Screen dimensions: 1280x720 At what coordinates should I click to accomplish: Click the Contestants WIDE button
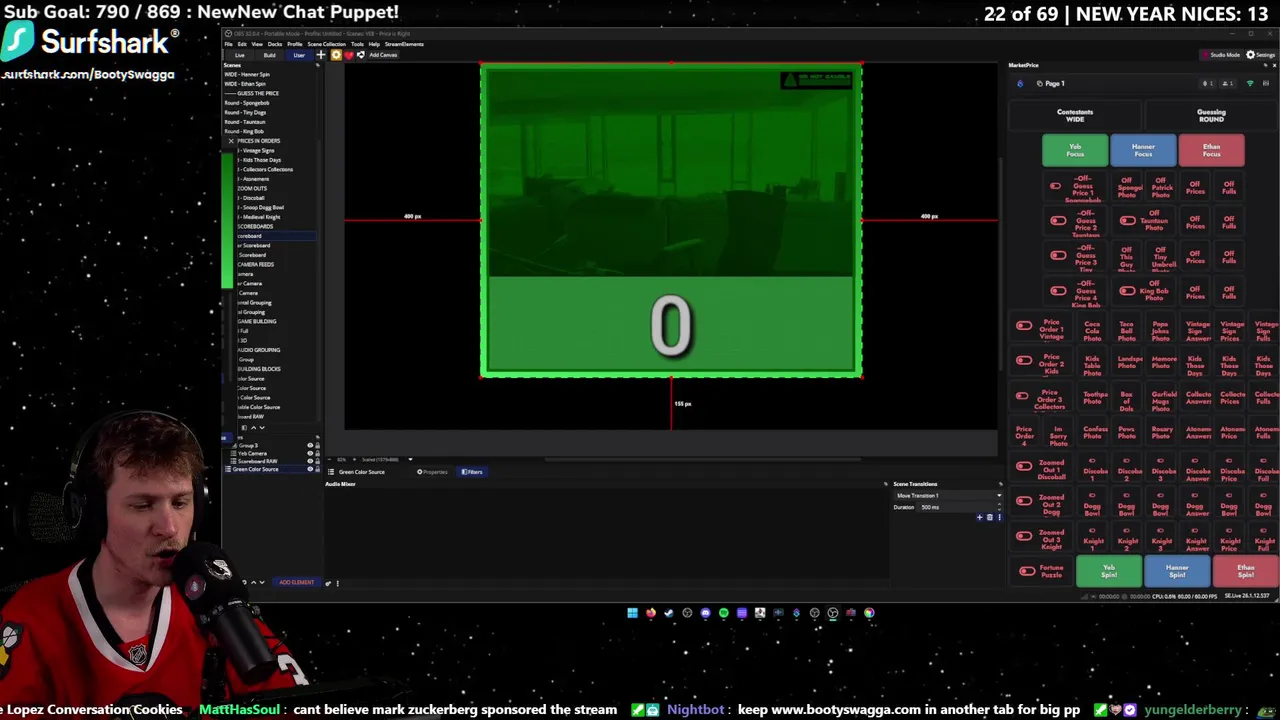point(1075,116)
